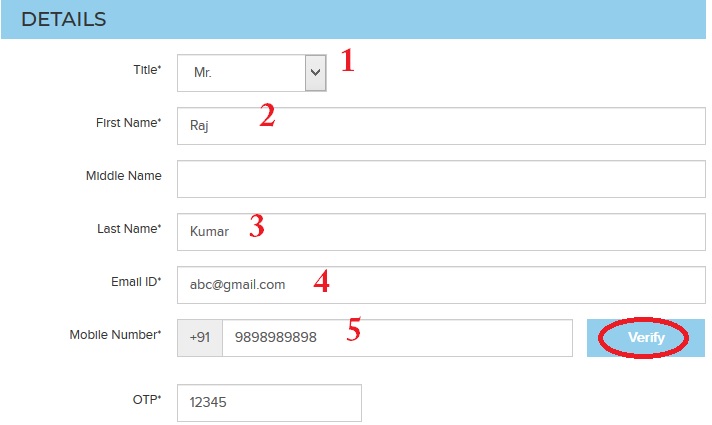The height and width of the screenshot is (425, 712).
Task: Select the Title box showing Mr.
Action: click(x=241, y=73)
